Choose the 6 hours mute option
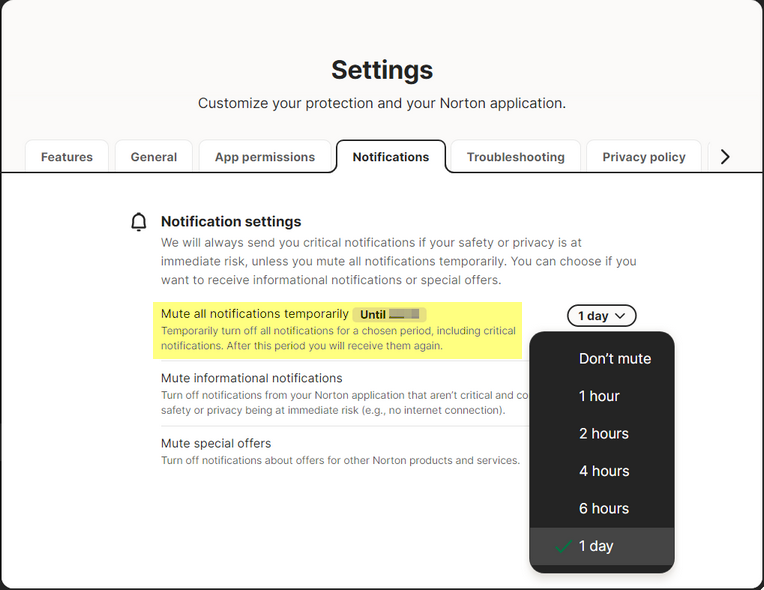Viewport: 764px width, 590px height. (x=603, y=509)
